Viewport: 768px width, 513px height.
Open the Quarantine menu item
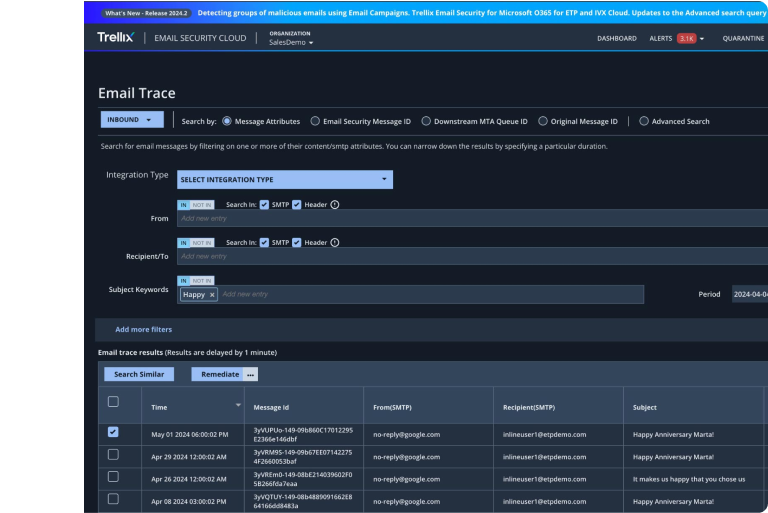[744, 38]
